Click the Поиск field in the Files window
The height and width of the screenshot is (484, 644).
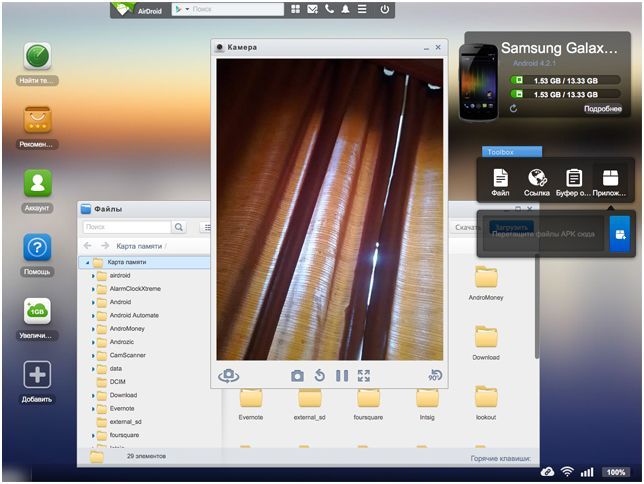click(x=125, y=227)
